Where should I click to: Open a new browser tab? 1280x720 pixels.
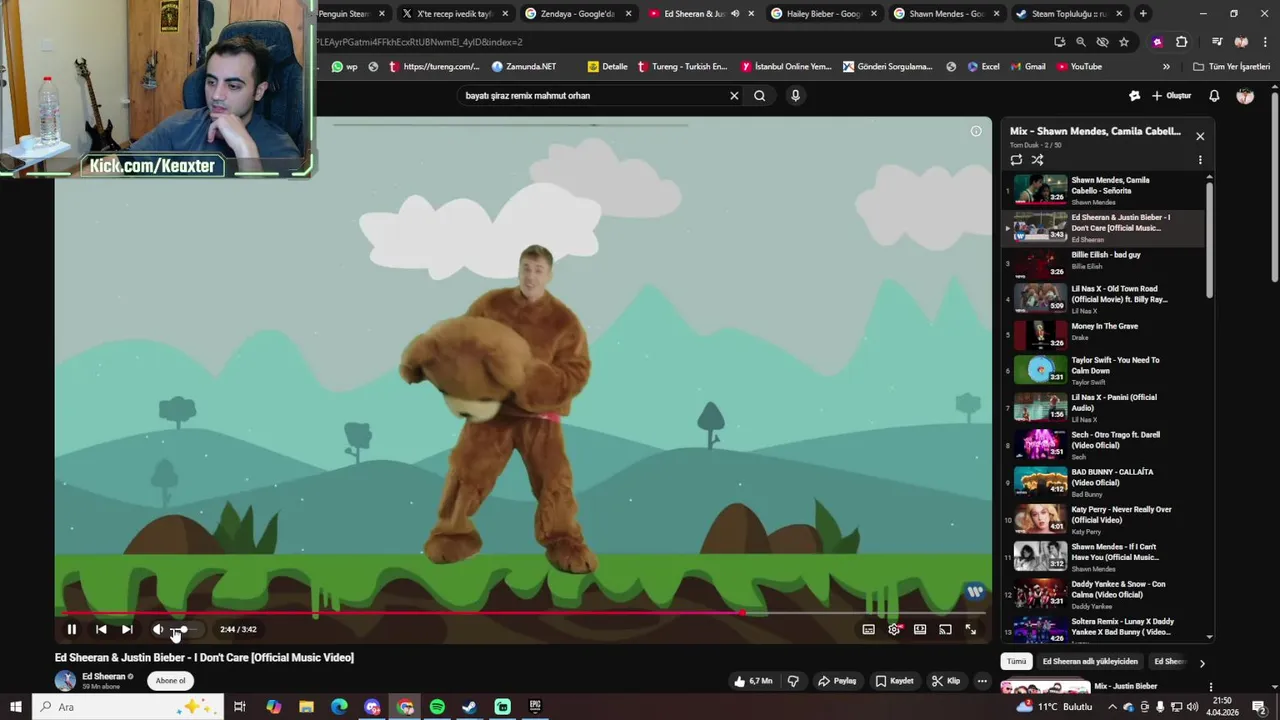[1143, 14]
